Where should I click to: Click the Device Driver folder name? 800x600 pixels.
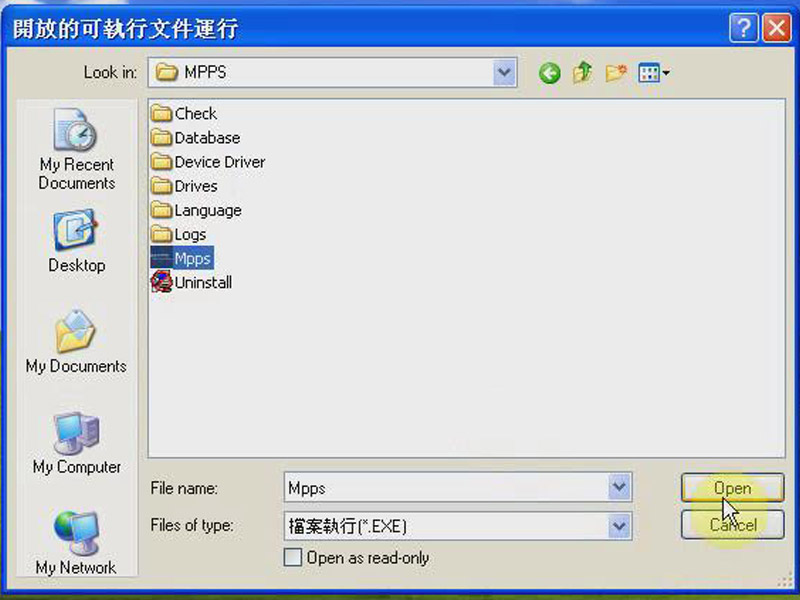tap(219, 162)
